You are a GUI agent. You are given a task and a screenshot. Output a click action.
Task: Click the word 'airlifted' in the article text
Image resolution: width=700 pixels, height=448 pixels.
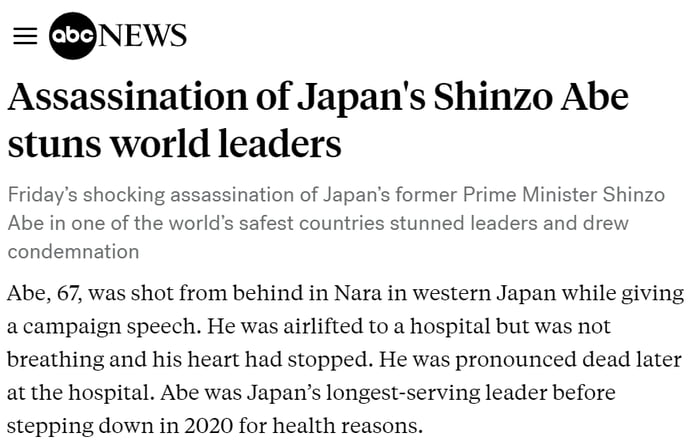pyautogui.click(x=323, y=326)
